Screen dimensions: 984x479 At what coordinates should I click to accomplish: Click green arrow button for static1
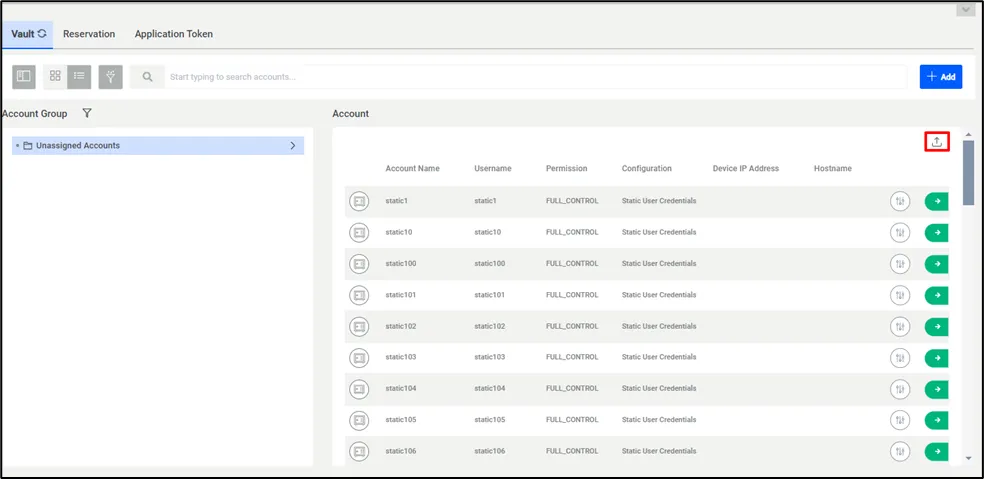936,202
